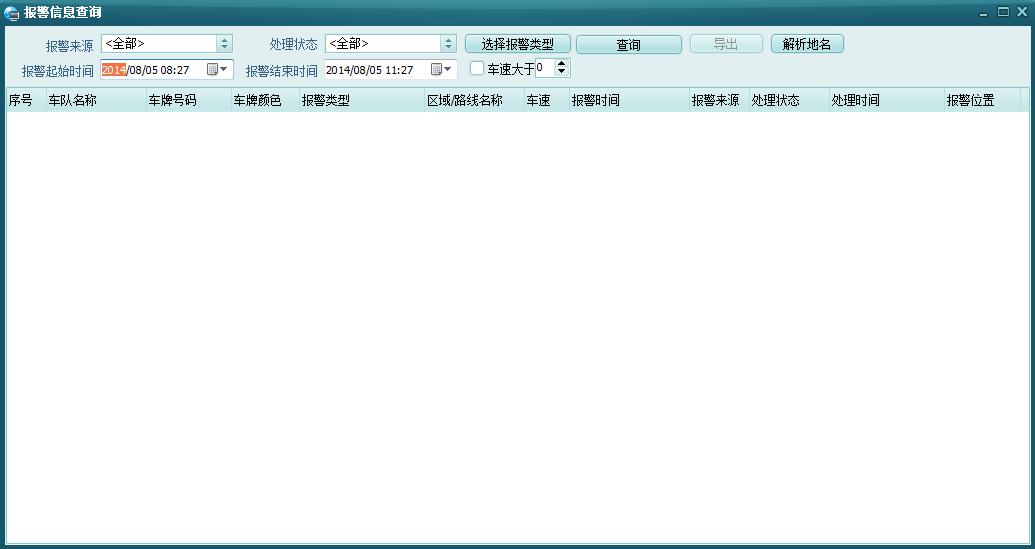Click the 查询 button
The image size is (1035, 549).
[x=628, y=45]
